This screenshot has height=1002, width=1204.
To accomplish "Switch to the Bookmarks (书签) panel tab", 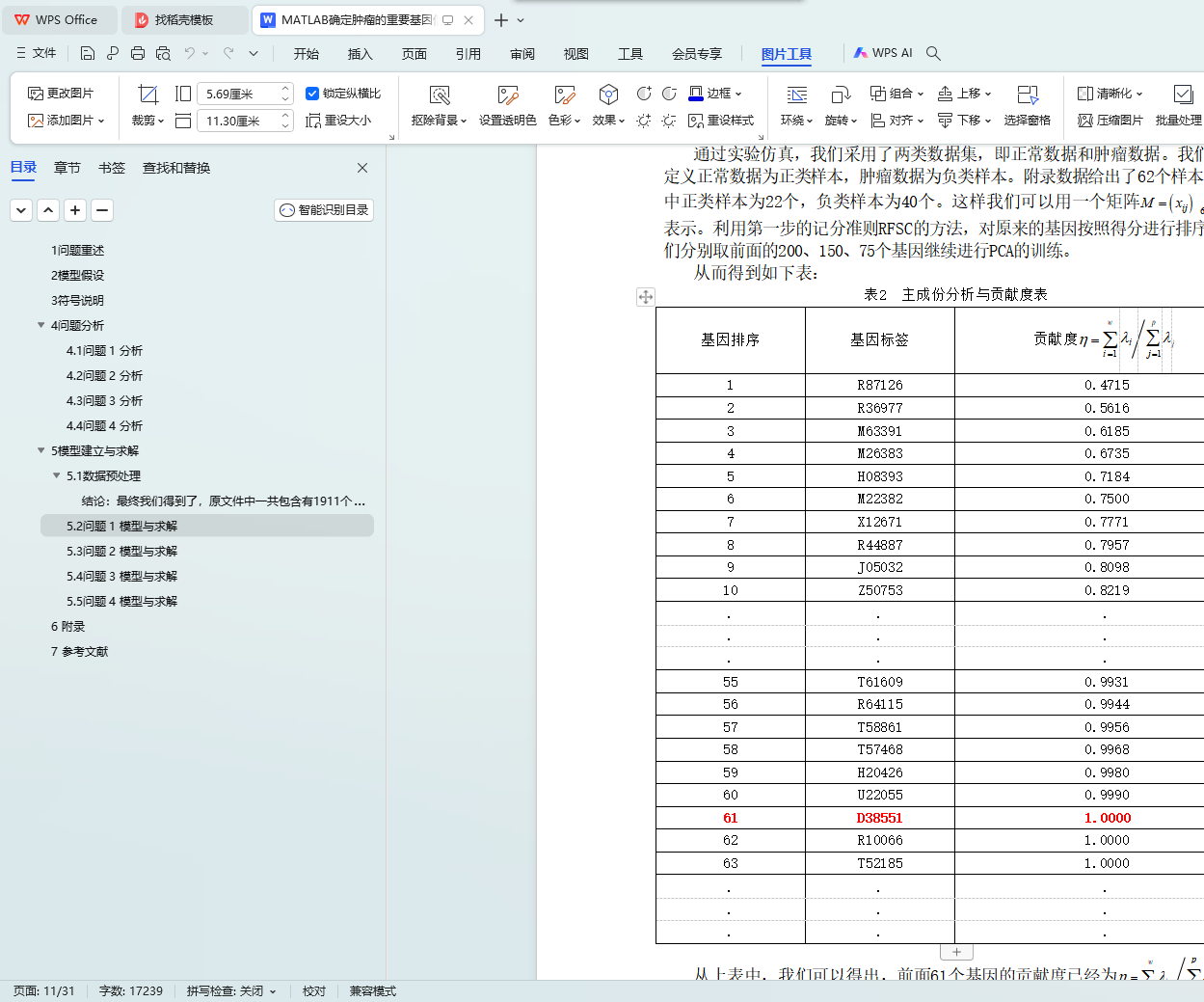I will pos(112,168).
